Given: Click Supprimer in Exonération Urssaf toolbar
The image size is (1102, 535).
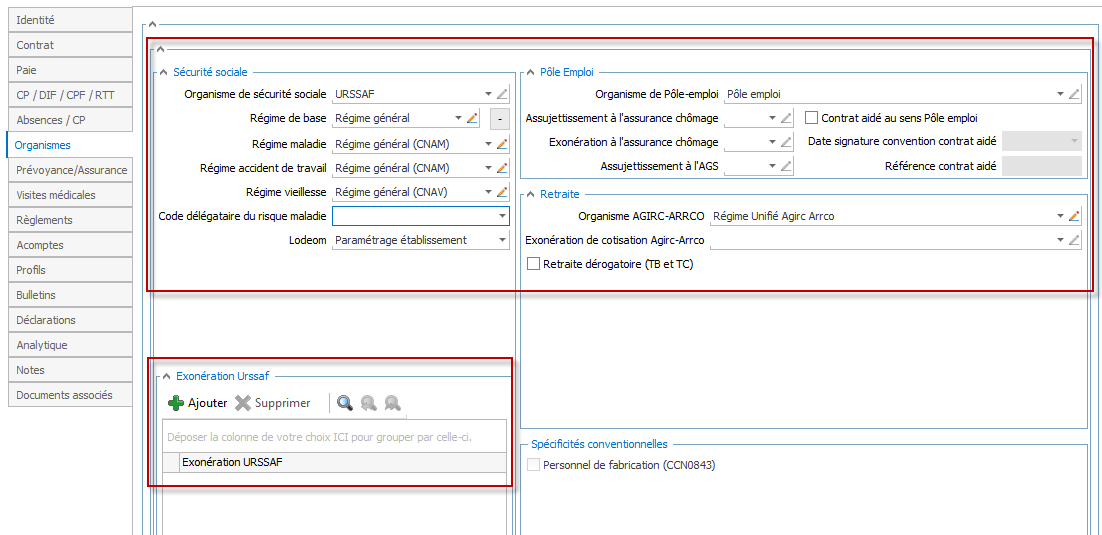Looking at the screenshot, I should click(273, 403).
